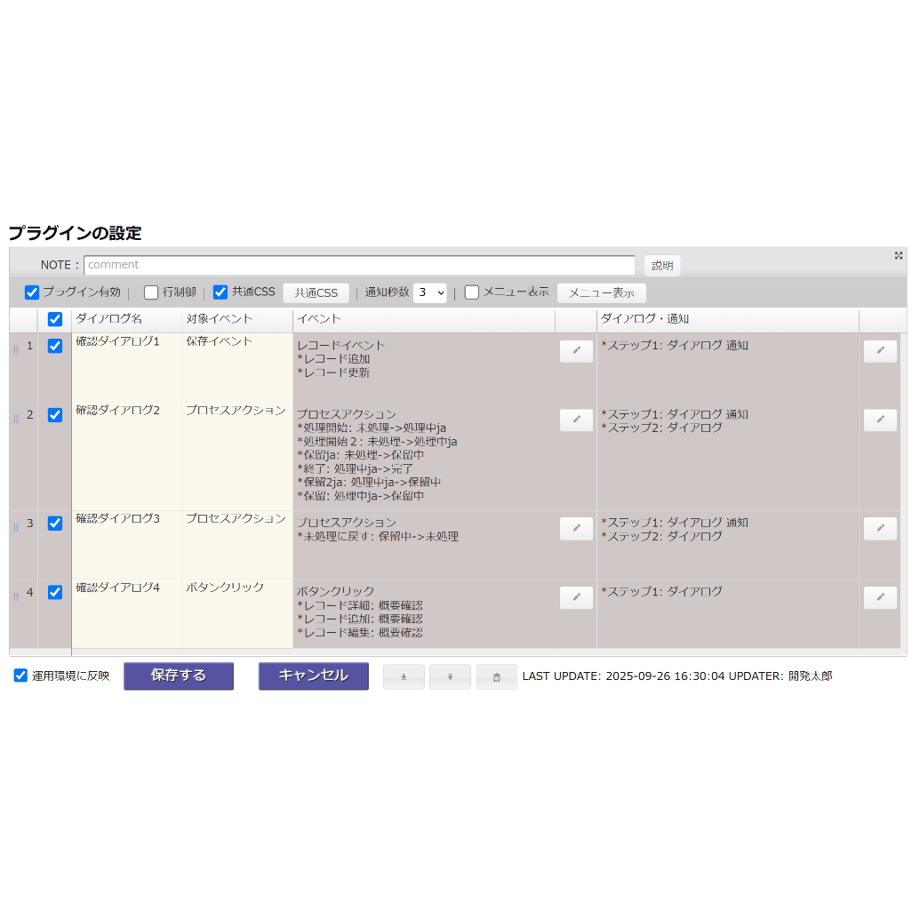920x920 pixels.
Task: Uncheck the row 2 確認ダイアログ2 checkbox
Action: pyautogui.click(x=55, y=415)
